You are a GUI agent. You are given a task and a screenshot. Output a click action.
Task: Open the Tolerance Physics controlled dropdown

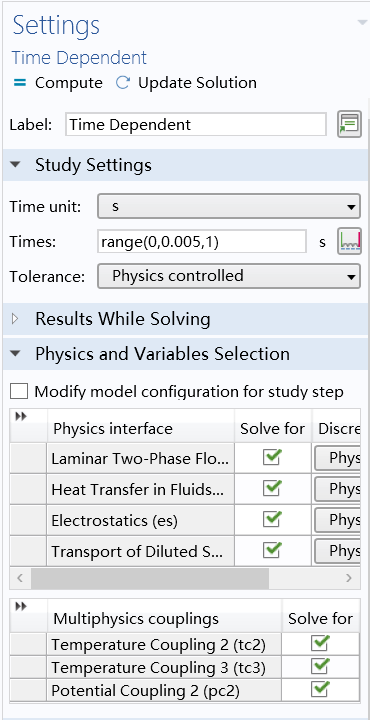click(x=229, y=276)
